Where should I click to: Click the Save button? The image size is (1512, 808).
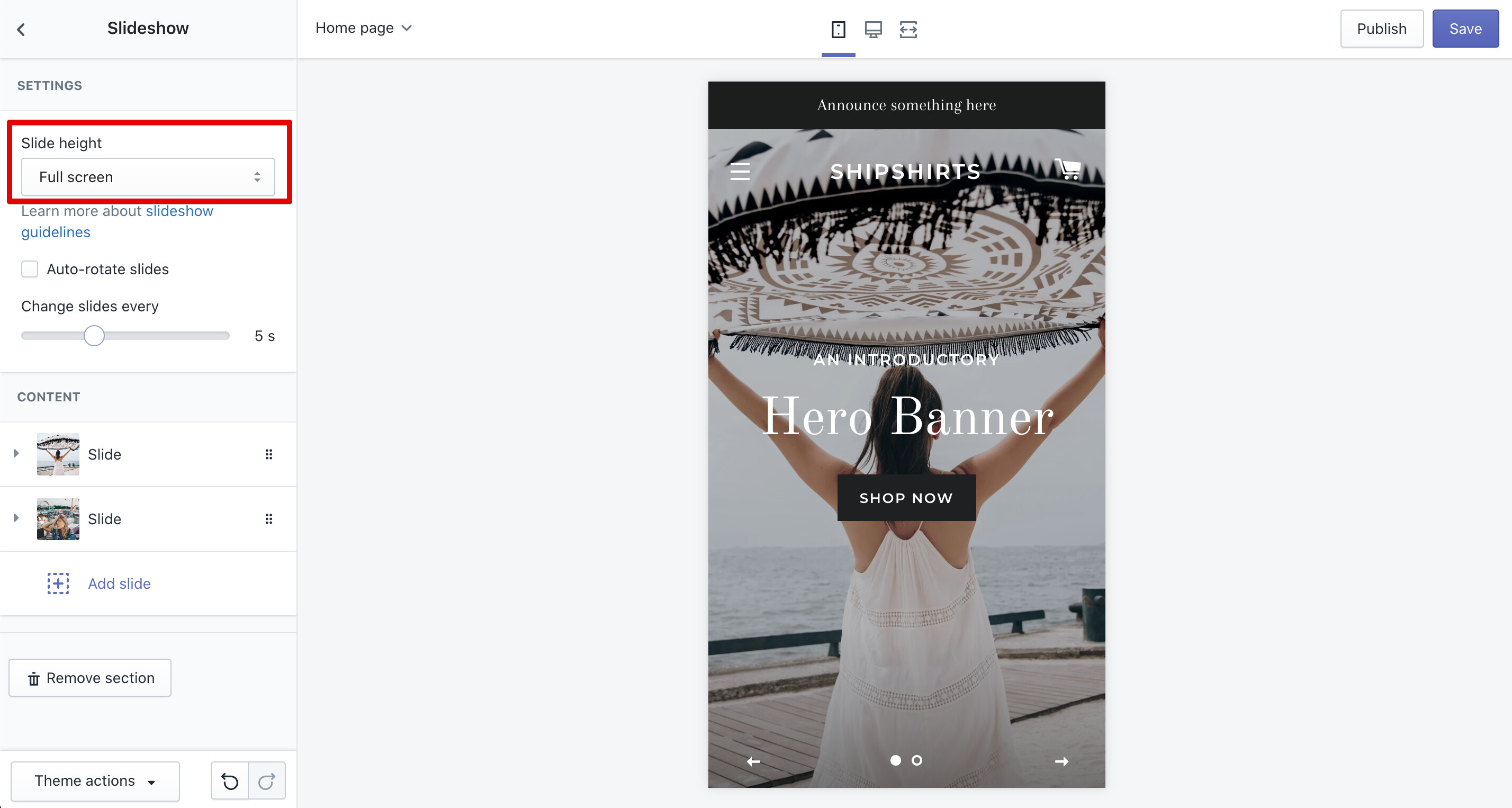coord(1464,28)
